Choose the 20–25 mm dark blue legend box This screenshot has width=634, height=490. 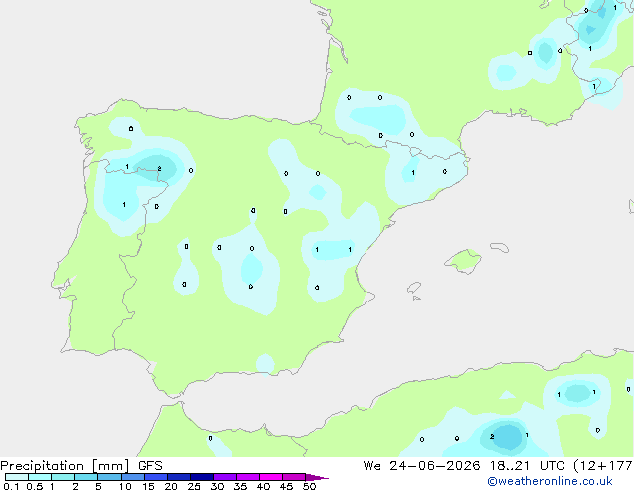point(179,477)
